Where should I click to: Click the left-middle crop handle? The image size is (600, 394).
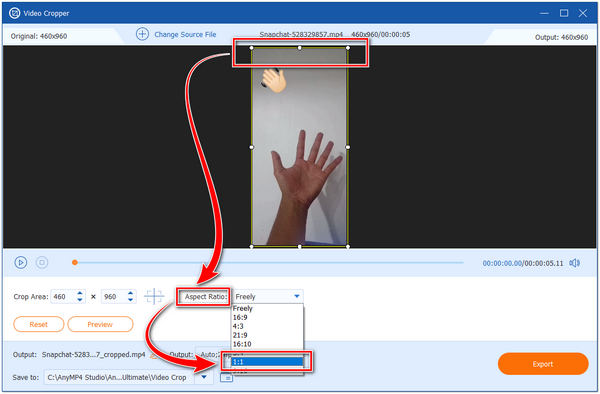[x=251, y=147]
